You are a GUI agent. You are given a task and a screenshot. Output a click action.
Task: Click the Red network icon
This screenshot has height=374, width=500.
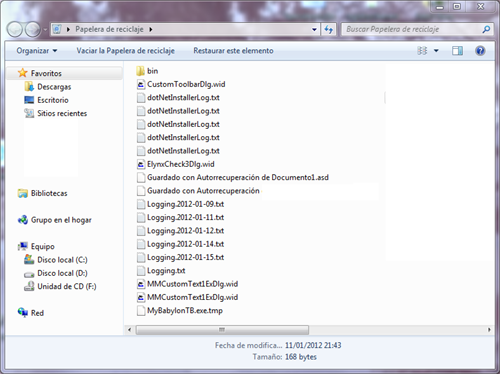click(23, 313)
